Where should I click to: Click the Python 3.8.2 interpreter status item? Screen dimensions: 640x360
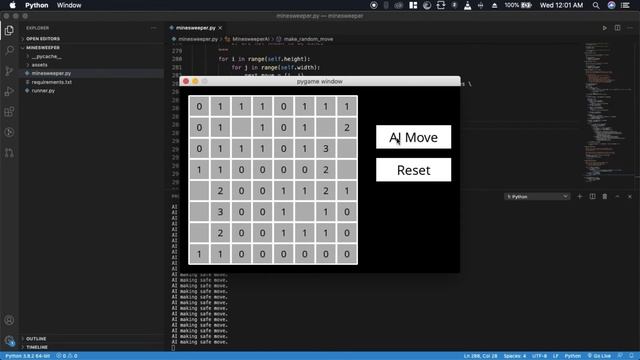pos(27,356)
